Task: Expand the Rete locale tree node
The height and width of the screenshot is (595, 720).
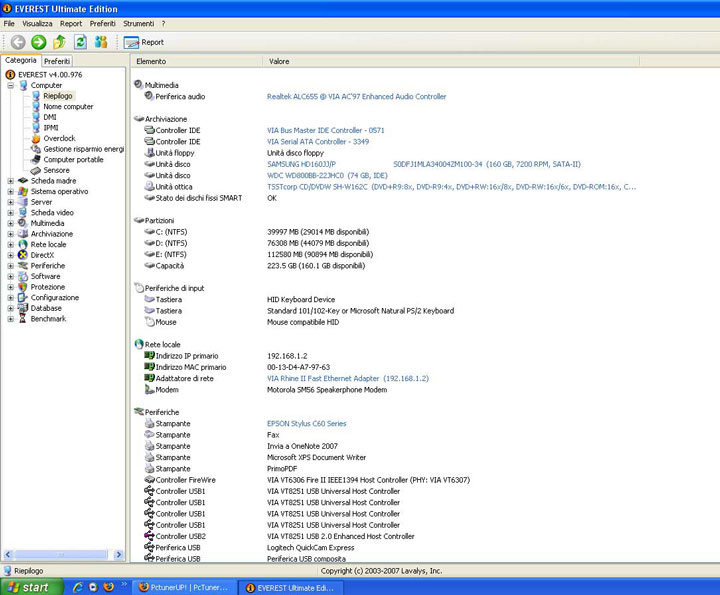Action: (11, 244)
